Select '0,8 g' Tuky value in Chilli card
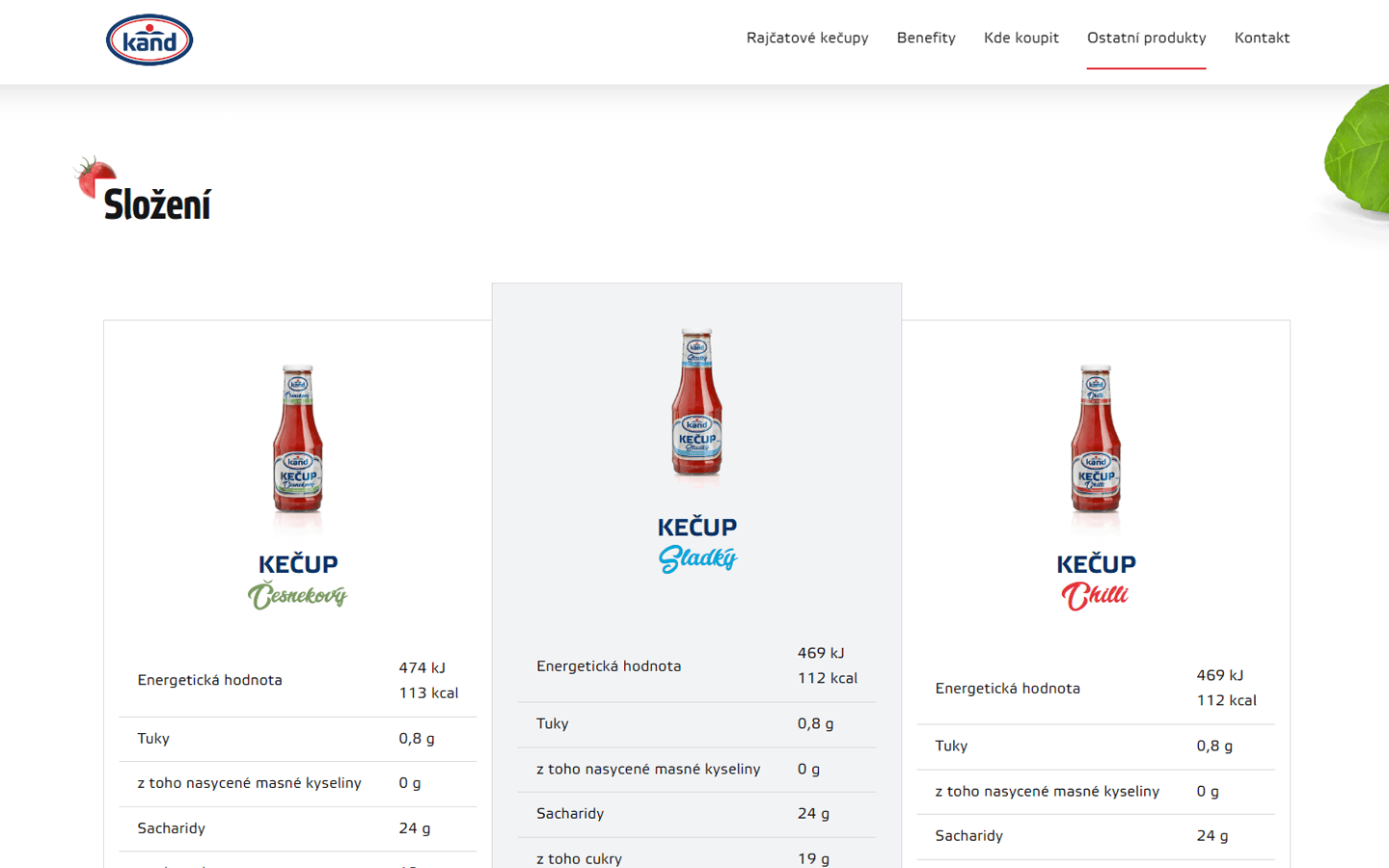1389x868 pixels. (1214, 746)
